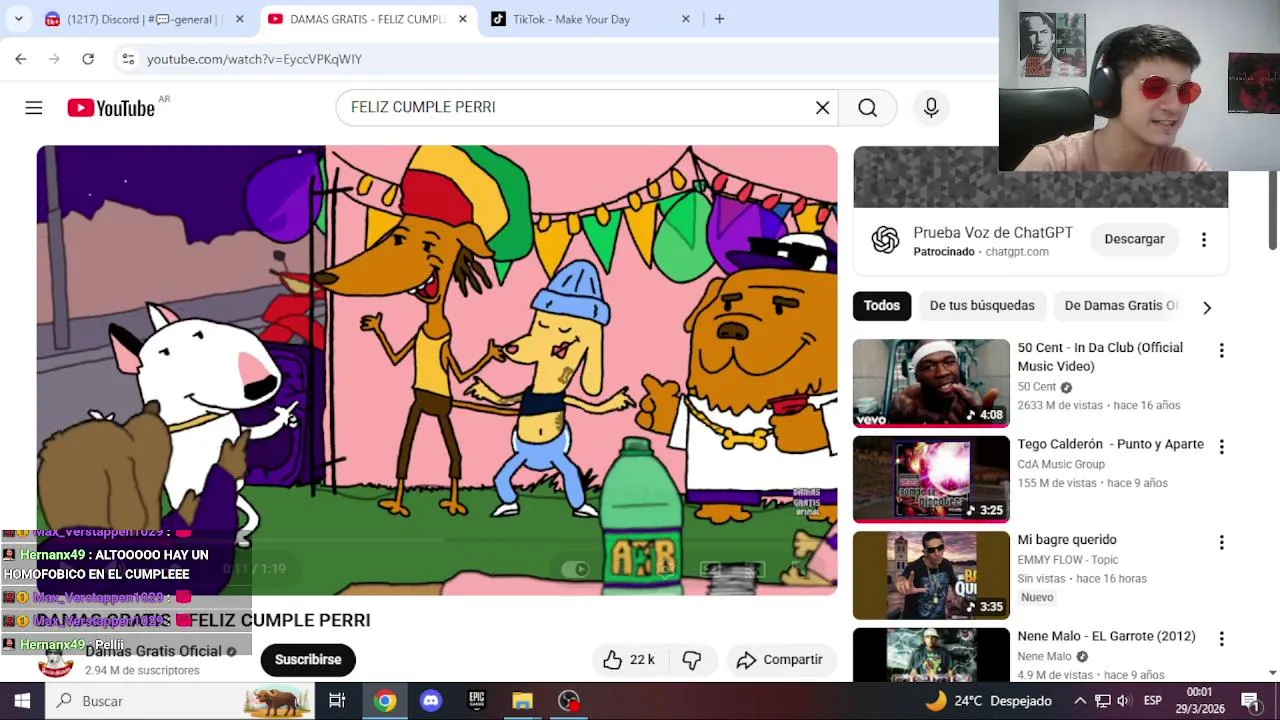
Task: Open the Nene Malo channel link
Action: (1044, 657)
